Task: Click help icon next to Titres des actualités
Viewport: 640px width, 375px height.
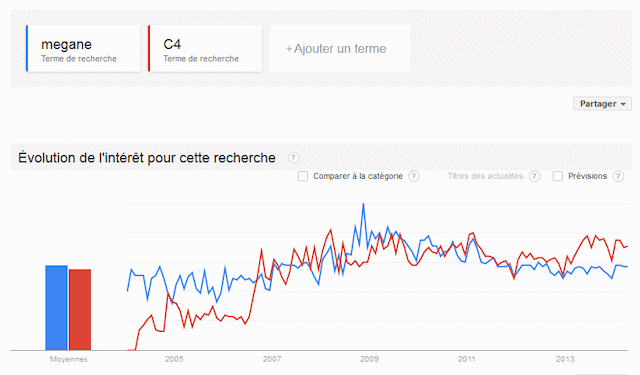Action: click(x=534, y=176)
